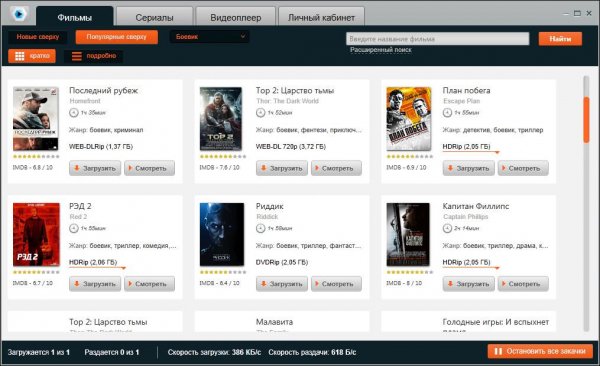This screenshot has width=600, height=366.
Task: Click the Найти search button
Action: click(x=560, y=39)
